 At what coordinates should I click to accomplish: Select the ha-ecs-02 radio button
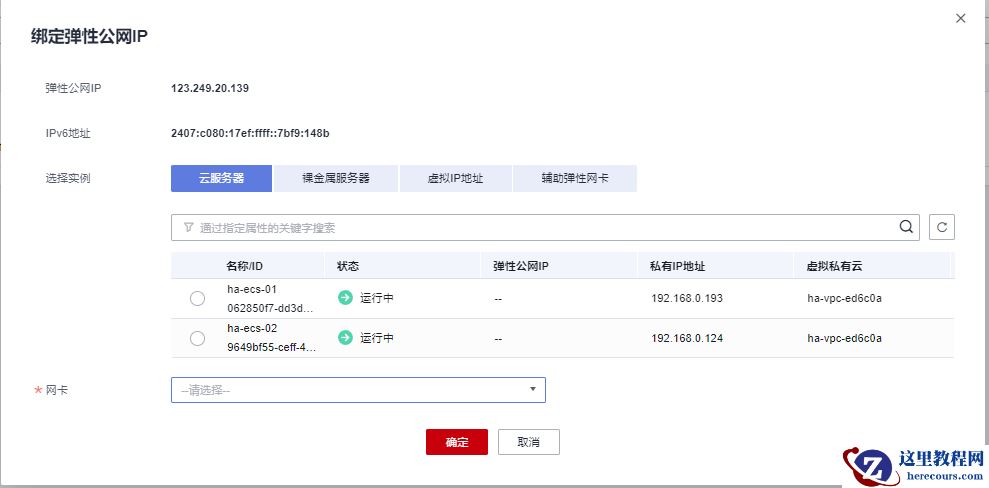point(197,339)
